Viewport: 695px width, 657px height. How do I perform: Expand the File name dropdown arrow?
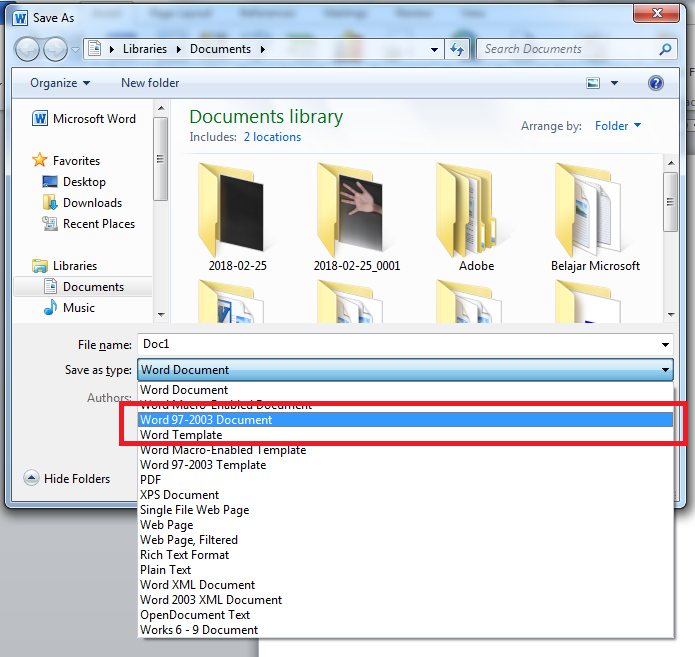click(665, 344)
